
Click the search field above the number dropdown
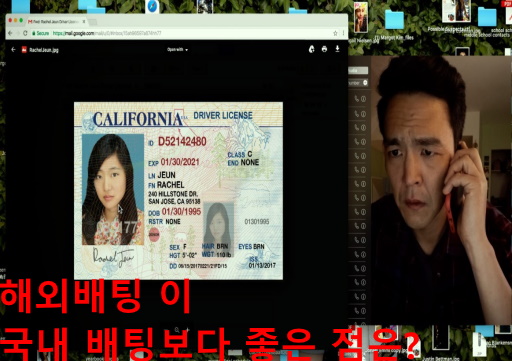click(358, 71)
